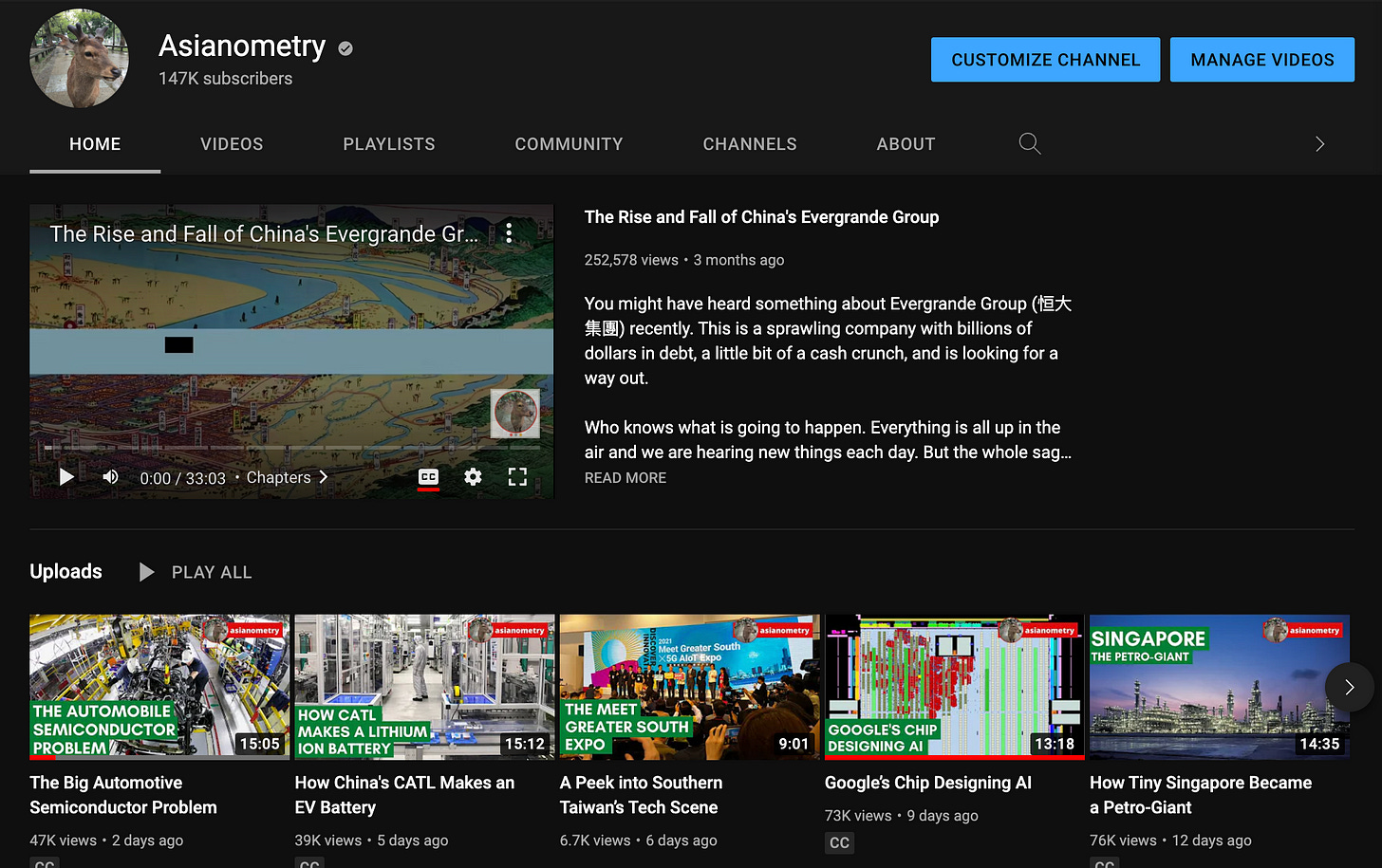Open the PLAYLISTS tab
Viewport: 1382px width, 868px height.
tap(389, 144)
